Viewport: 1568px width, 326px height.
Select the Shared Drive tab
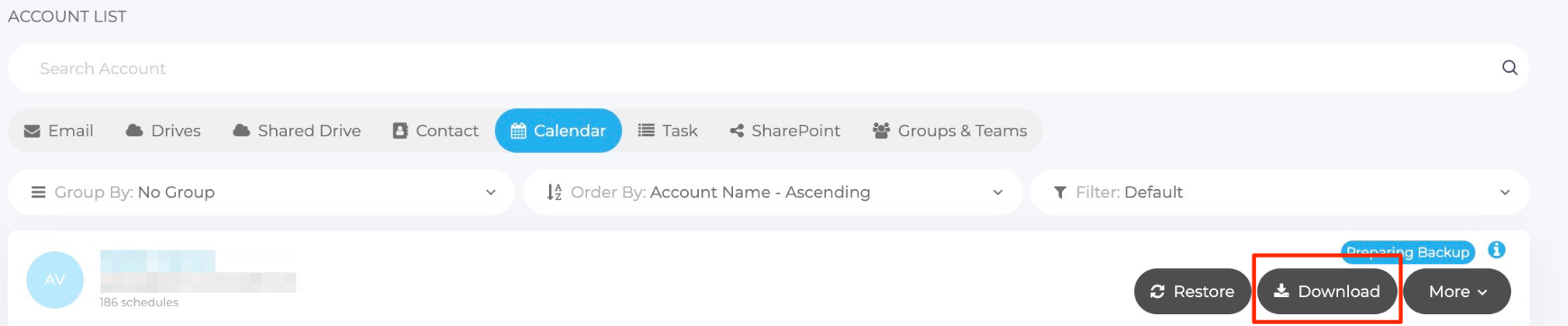[297, 131]
